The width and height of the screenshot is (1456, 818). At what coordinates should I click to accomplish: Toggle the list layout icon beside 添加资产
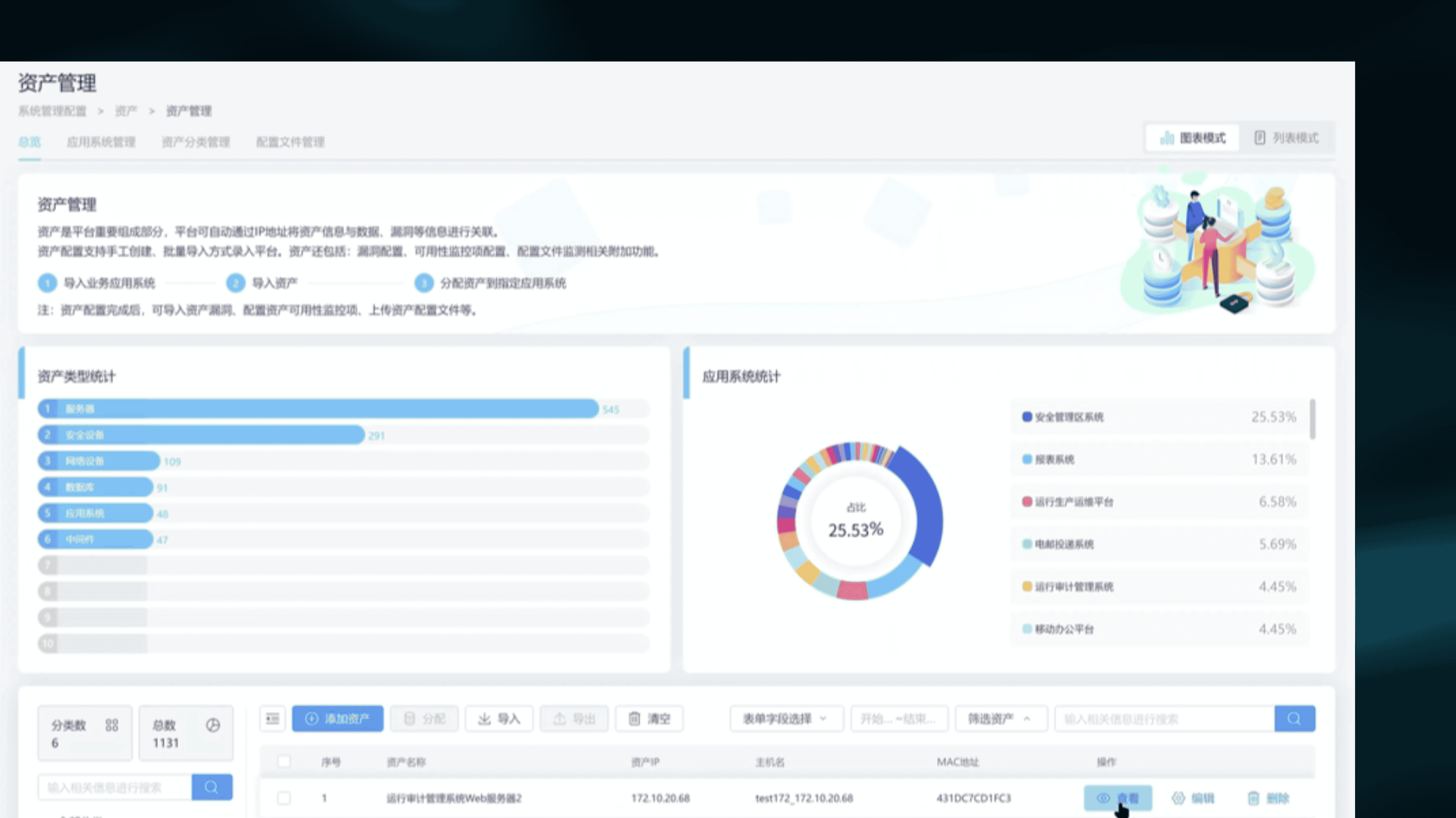tap(272, 719)
